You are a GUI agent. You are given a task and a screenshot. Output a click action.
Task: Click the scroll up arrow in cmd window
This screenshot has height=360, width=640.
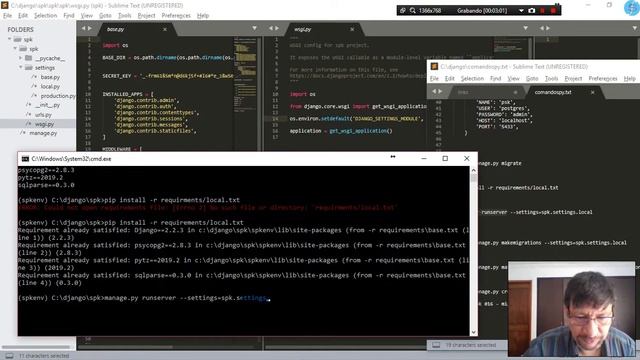click(x=473, y=170)
